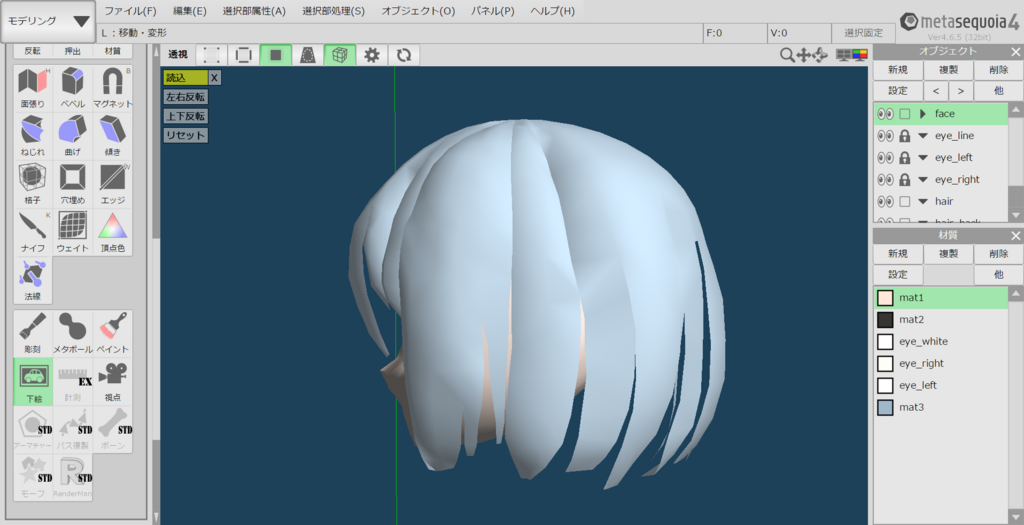Hide the eye_line object
This screenshot has height=525, width=1024.
886,136
